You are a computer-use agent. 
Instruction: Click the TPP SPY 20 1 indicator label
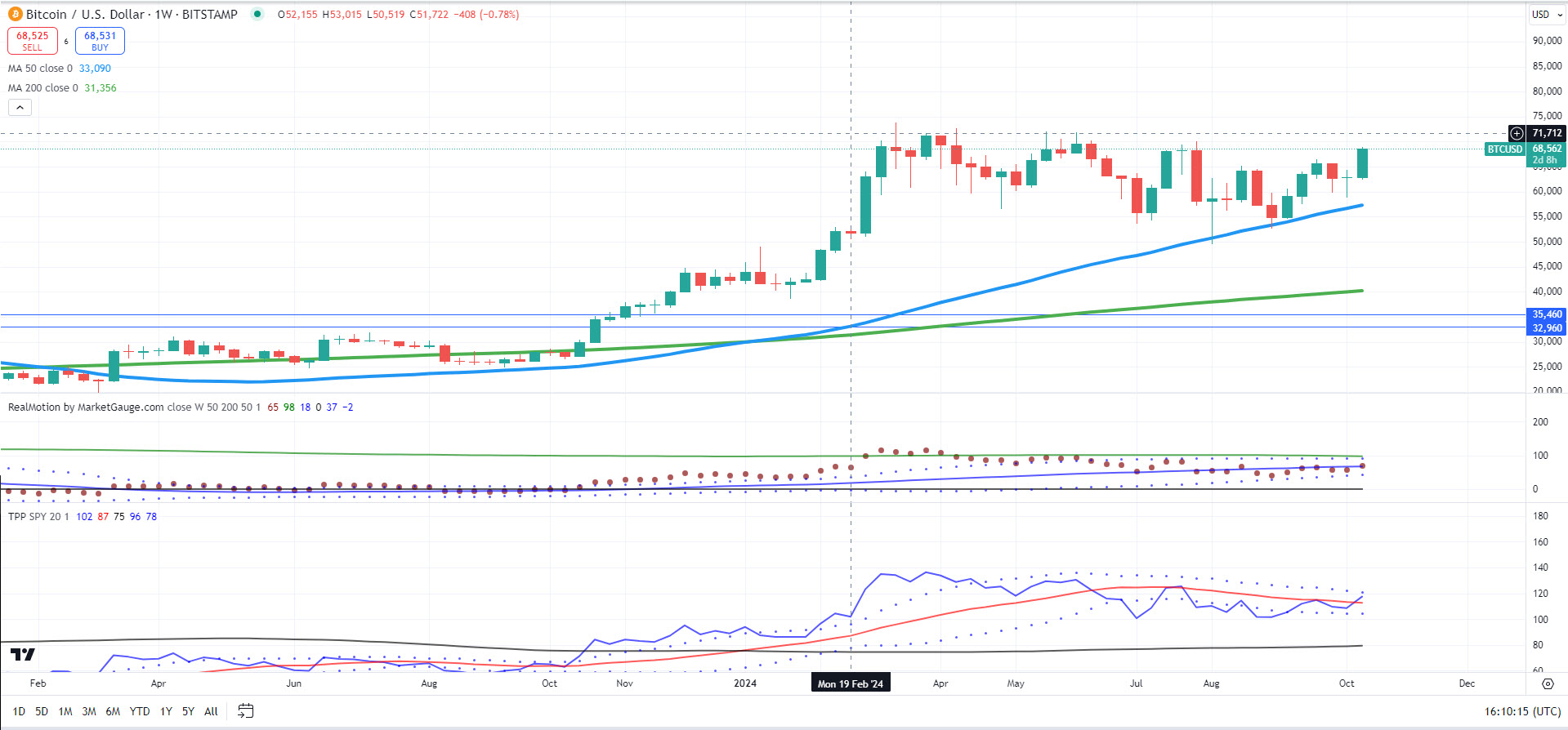(x=38, y=516)
